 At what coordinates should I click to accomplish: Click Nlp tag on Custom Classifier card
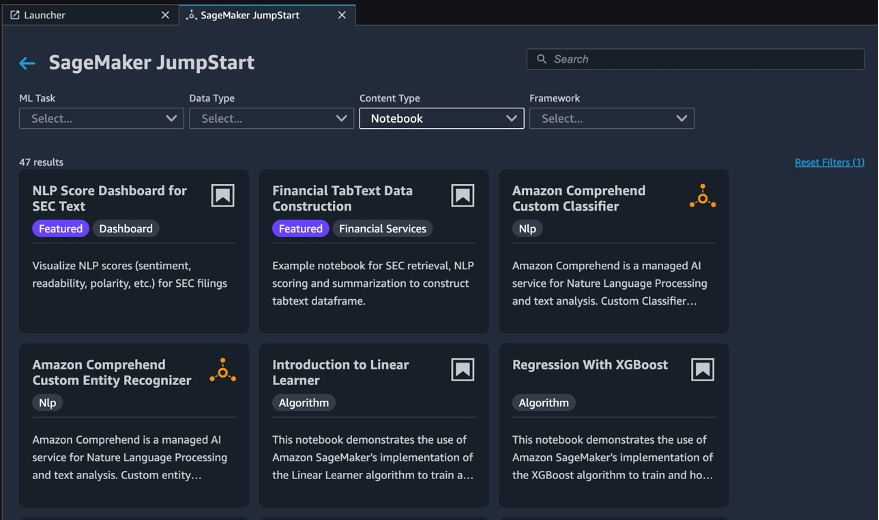(x=528, y=229)
